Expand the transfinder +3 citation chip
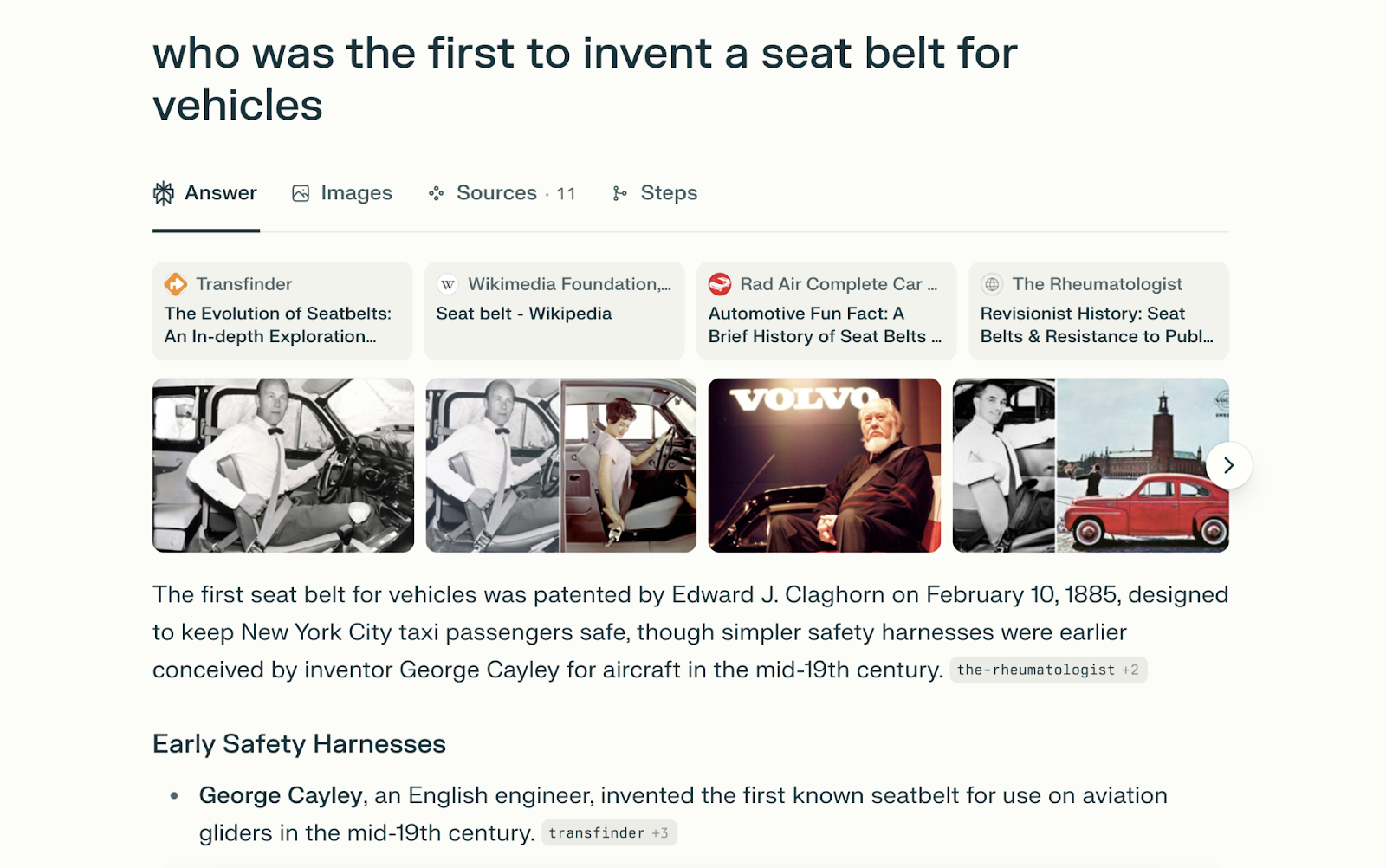The image size is (1386, 868). coord(609,832)
